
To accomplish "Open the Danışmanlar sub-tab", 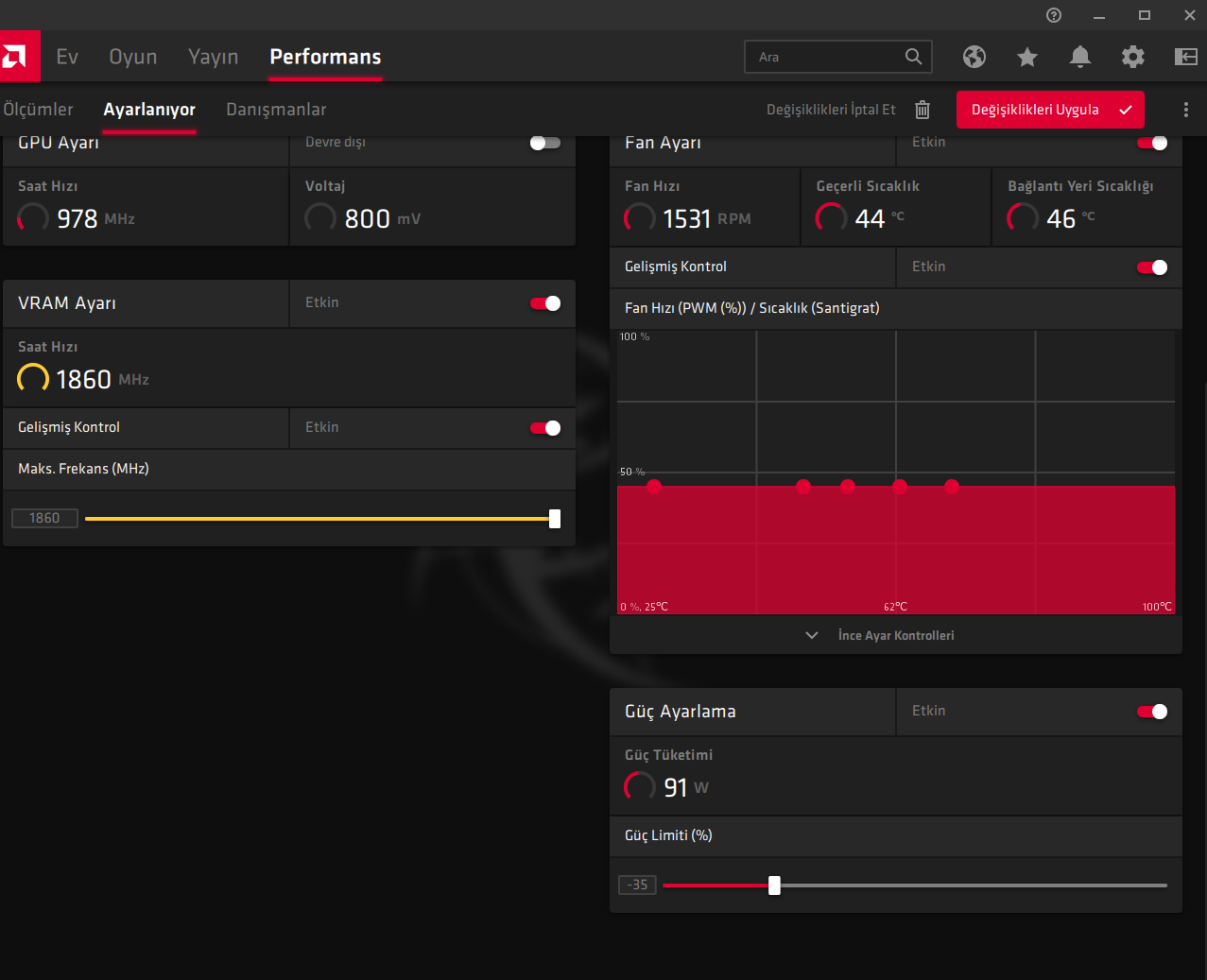I will (x=276, y=110).
